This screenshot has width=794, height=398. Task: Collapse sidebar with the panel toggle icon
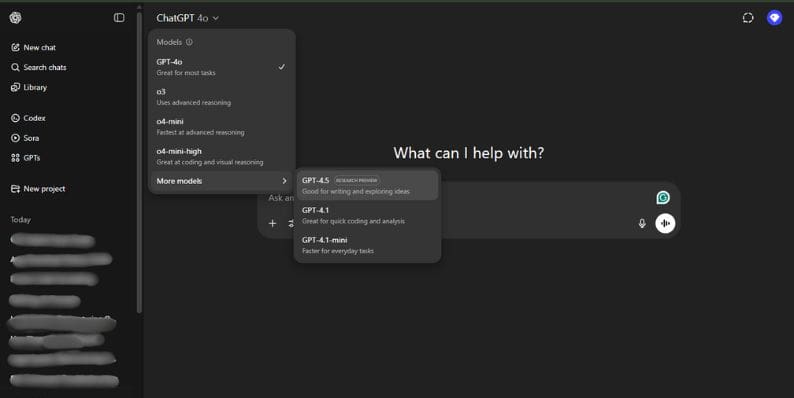(119, 18)
